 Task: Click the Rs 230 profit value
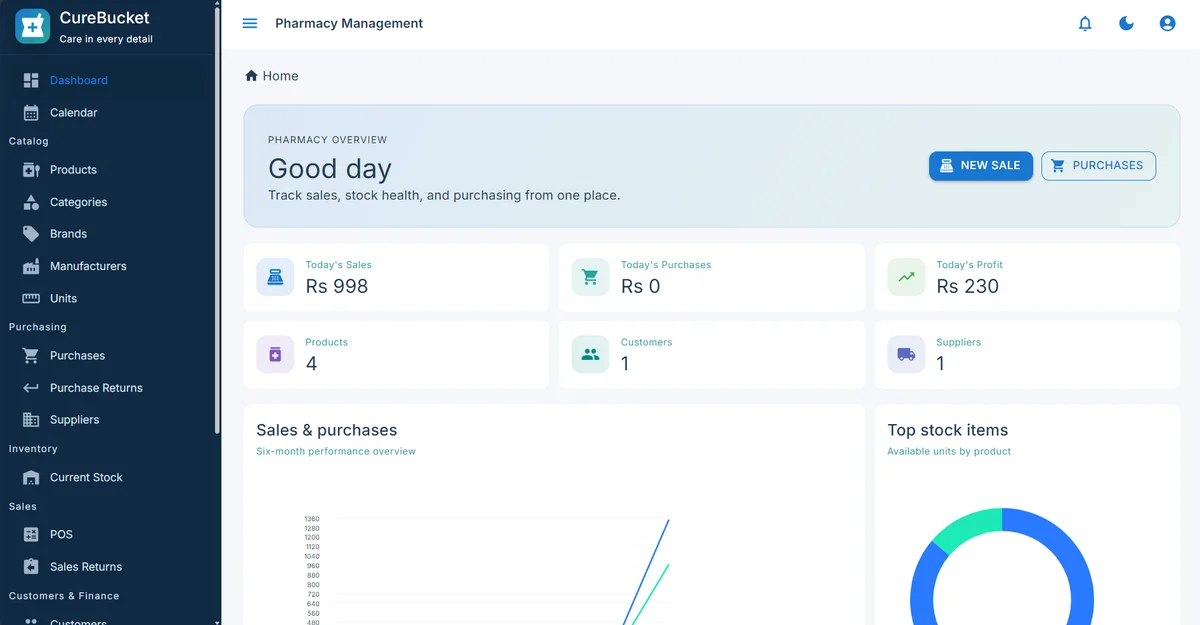click(x=968, y=286)
